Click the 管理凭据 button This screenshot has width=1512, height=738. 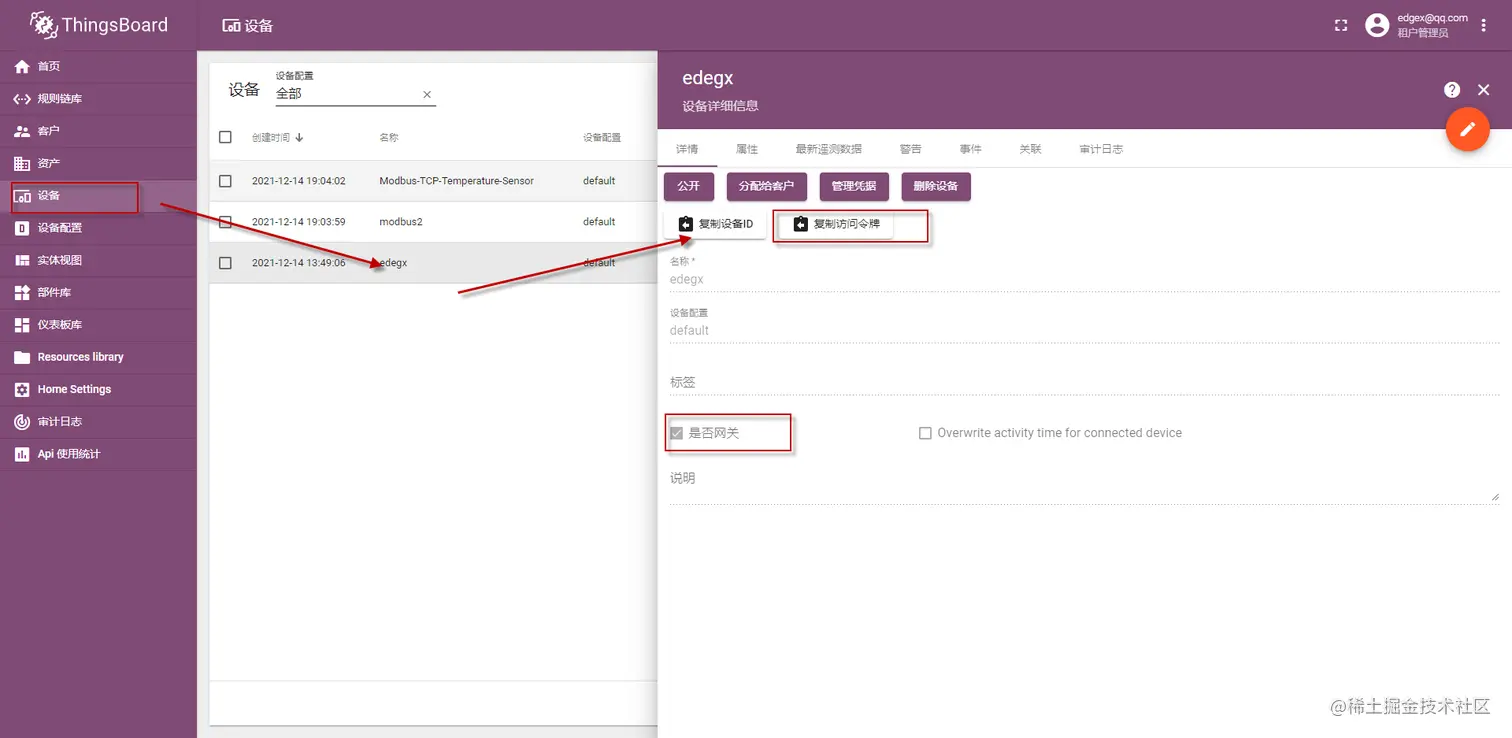point(854,186)
